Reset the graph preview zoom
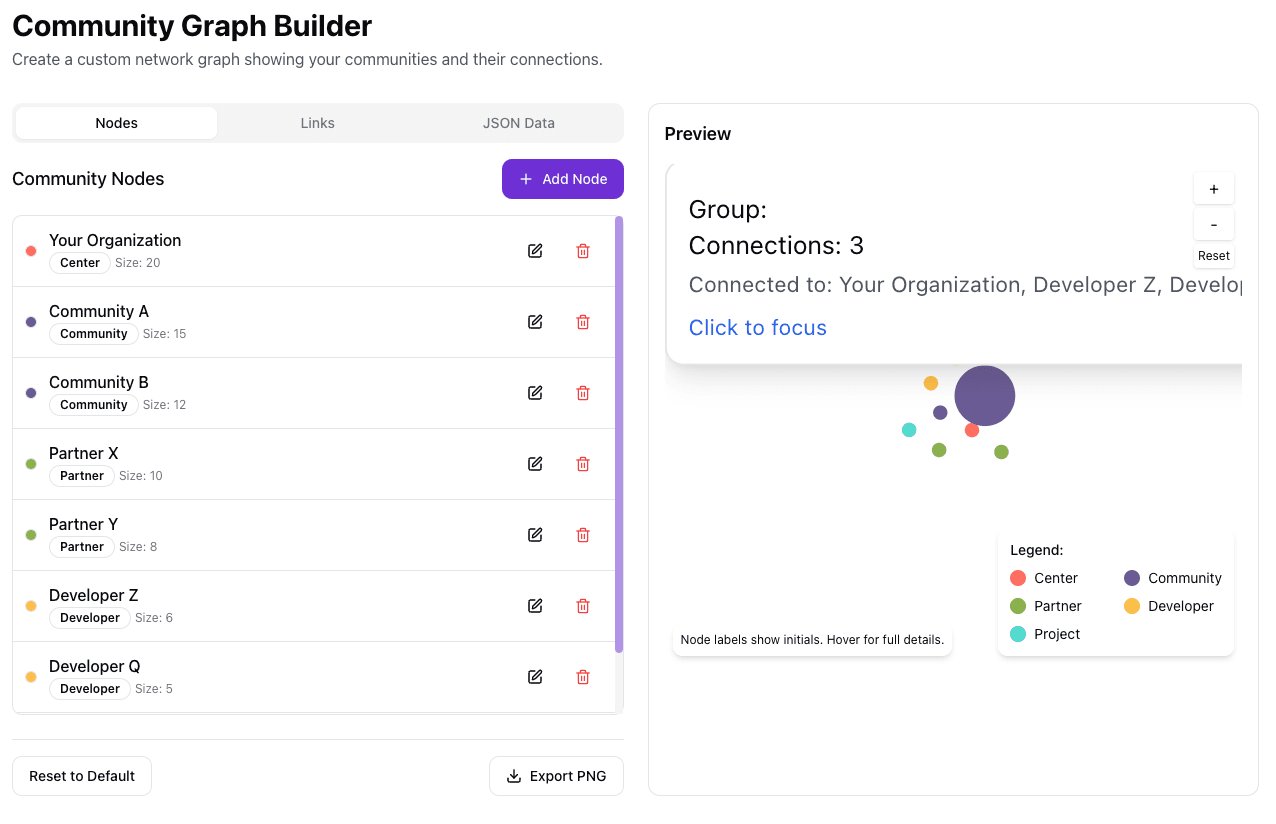The width and height of the screenshot is (1276, 824). pos(1213,256)
